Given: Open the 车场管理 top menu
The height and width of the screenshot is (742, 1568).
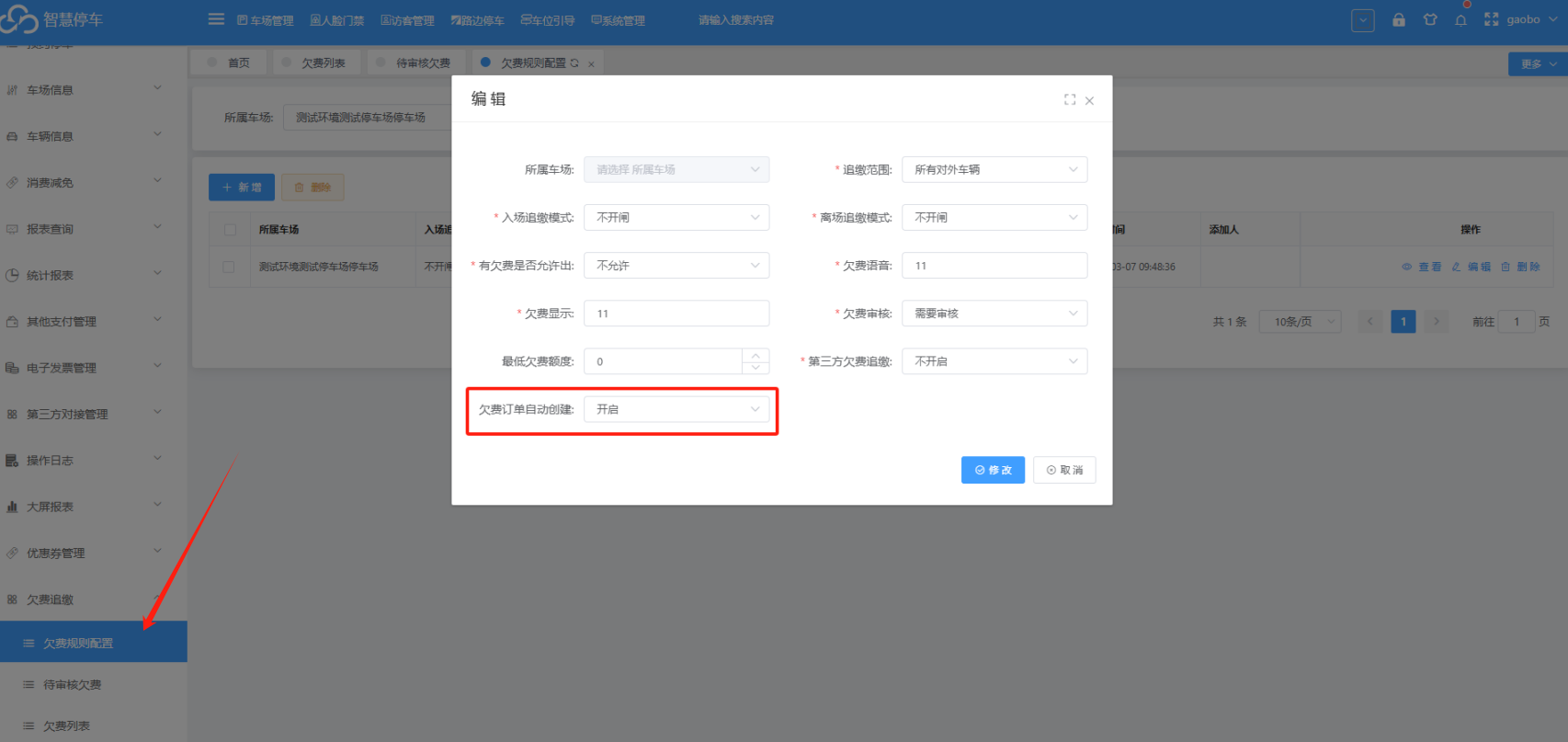Looking at the screenshot, I should [x=265, y=20].
